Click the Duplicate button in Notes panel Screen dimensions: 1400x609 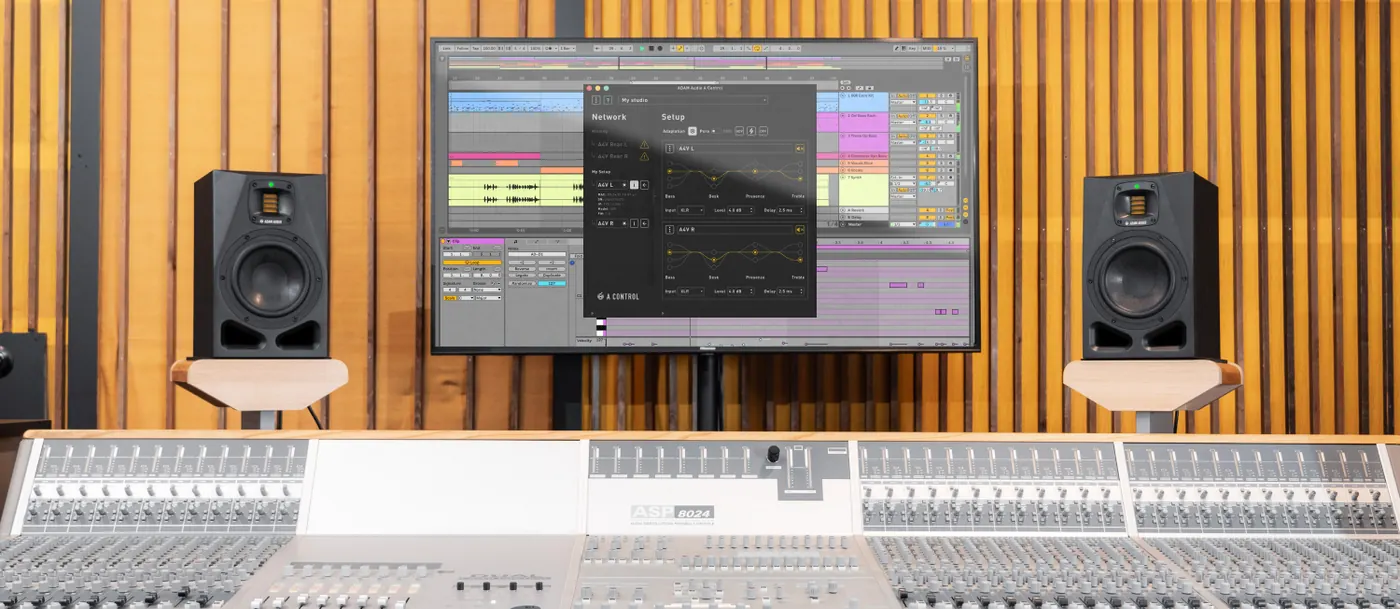[552, 275]
